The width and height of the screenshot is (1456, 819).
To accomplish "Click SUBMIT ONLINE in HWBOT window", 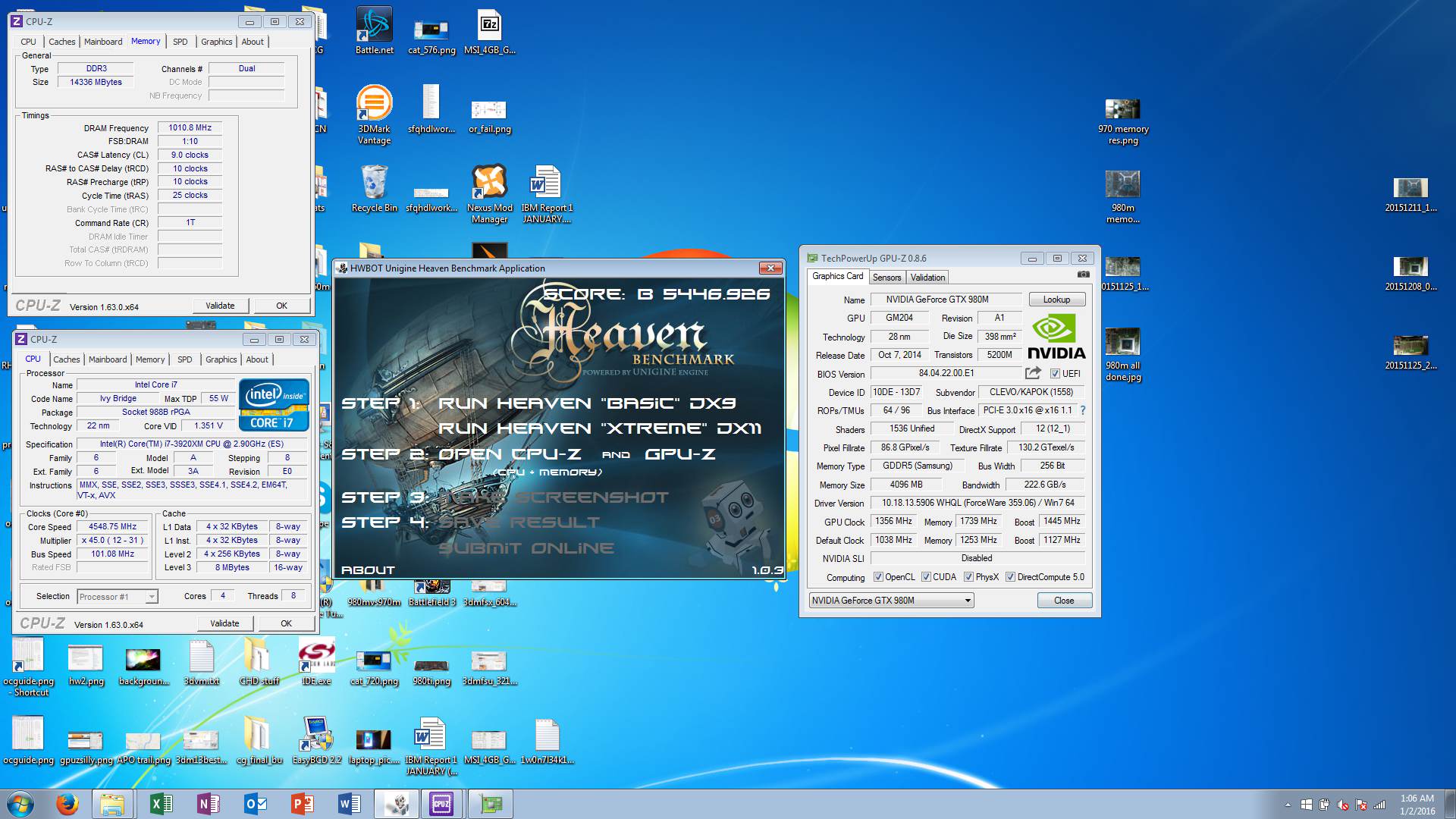I will tap(526, 548).
